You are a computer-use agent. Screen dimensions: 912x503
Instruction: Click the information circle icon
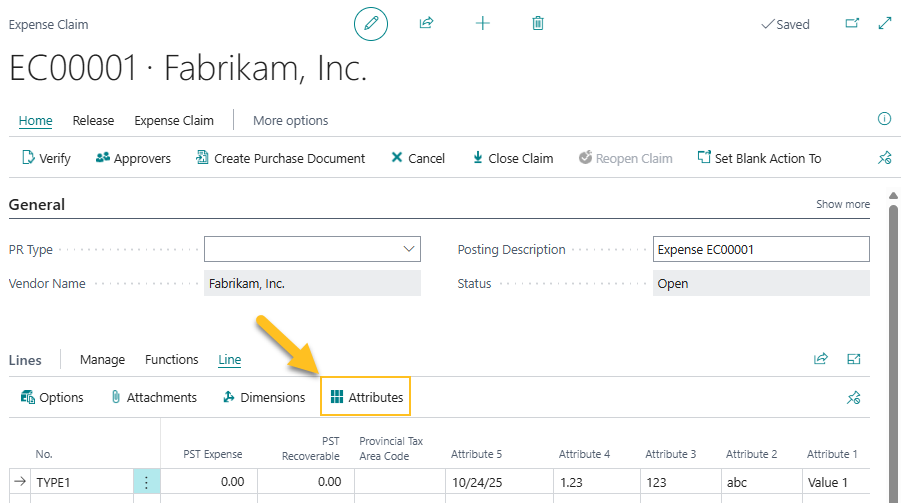click(884, 119)
